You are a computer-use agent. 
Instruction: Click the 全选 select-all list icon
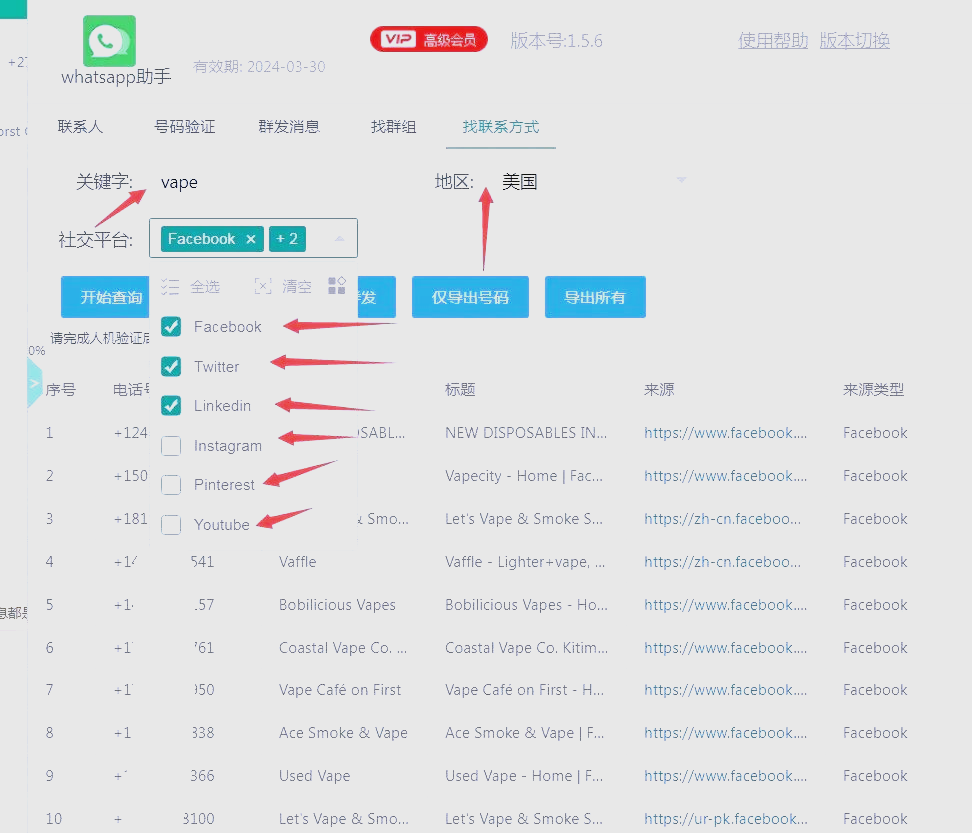pyautogui.click(x=170, y=287)
